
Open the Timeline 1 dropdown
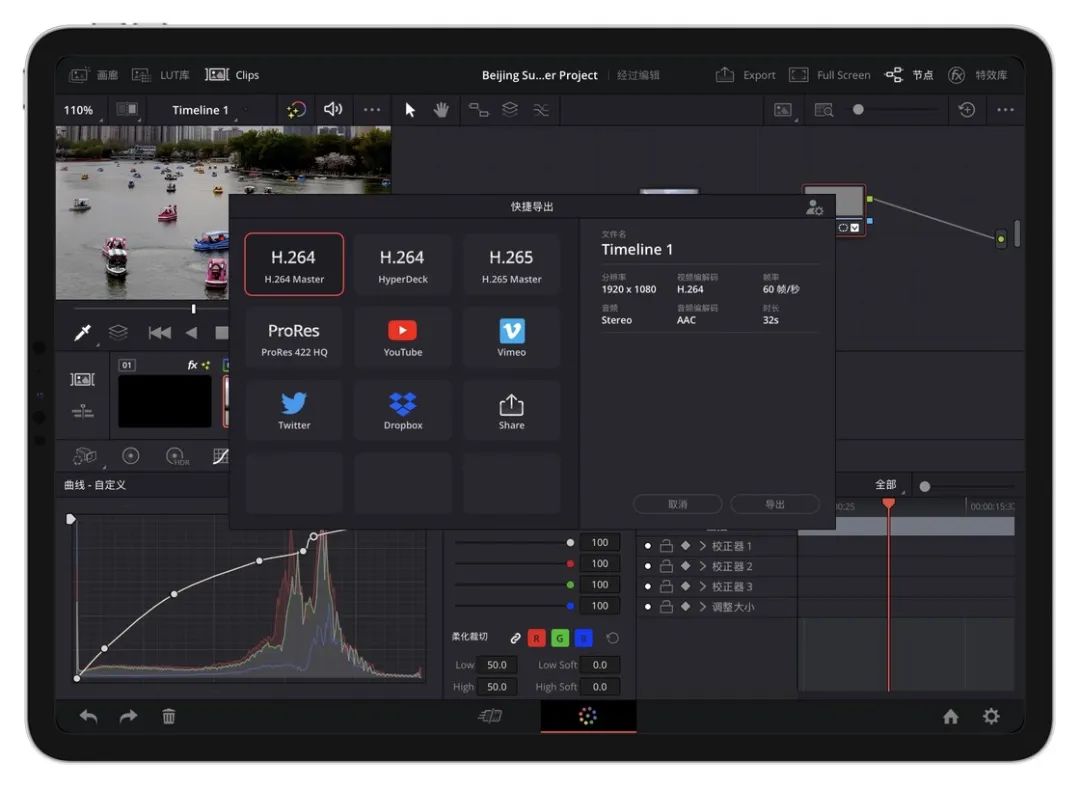pos(203,110)
